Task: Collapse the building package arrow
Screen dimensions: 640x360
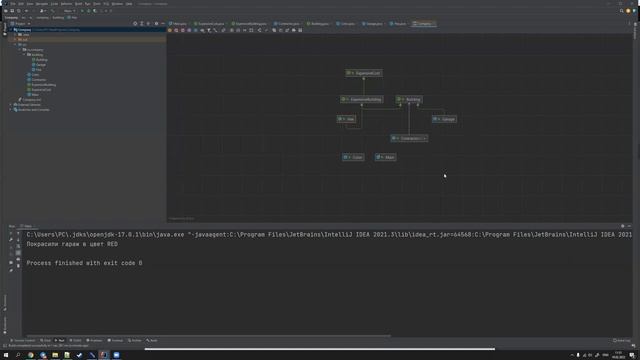Action: pos(24,55)
